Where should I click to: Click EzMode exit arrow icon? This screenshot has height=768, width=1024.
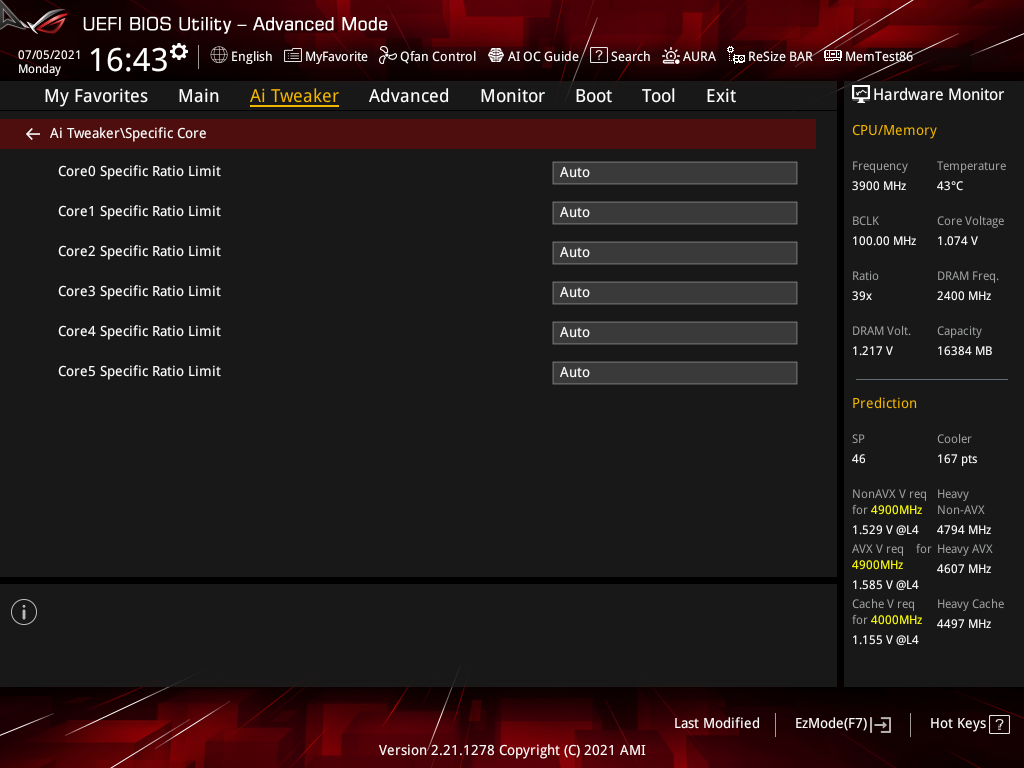click(882, 724)
